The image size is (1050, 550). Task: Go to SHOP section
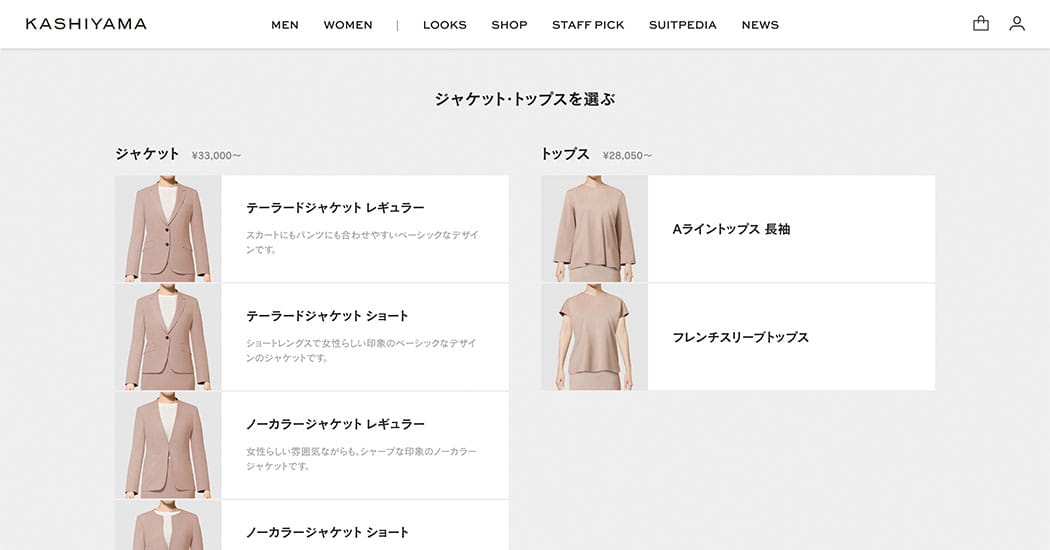click(509, 25)
